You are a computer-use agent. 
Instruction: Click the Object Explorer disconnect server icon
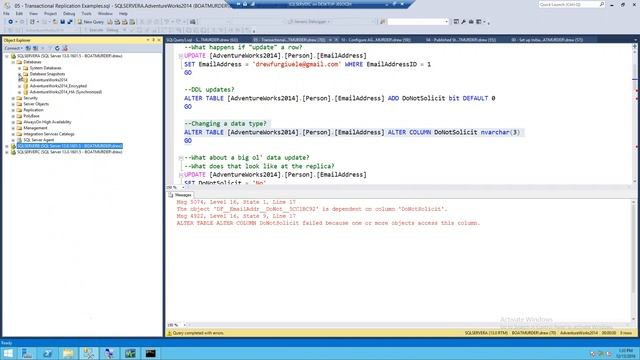pyautogui.click(x=36, y=48)
